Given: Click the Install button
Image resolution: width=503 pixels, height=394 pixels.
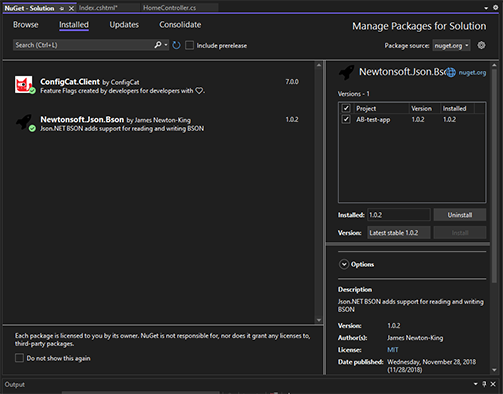Looking at the screenshot, I should pos(460,233).
